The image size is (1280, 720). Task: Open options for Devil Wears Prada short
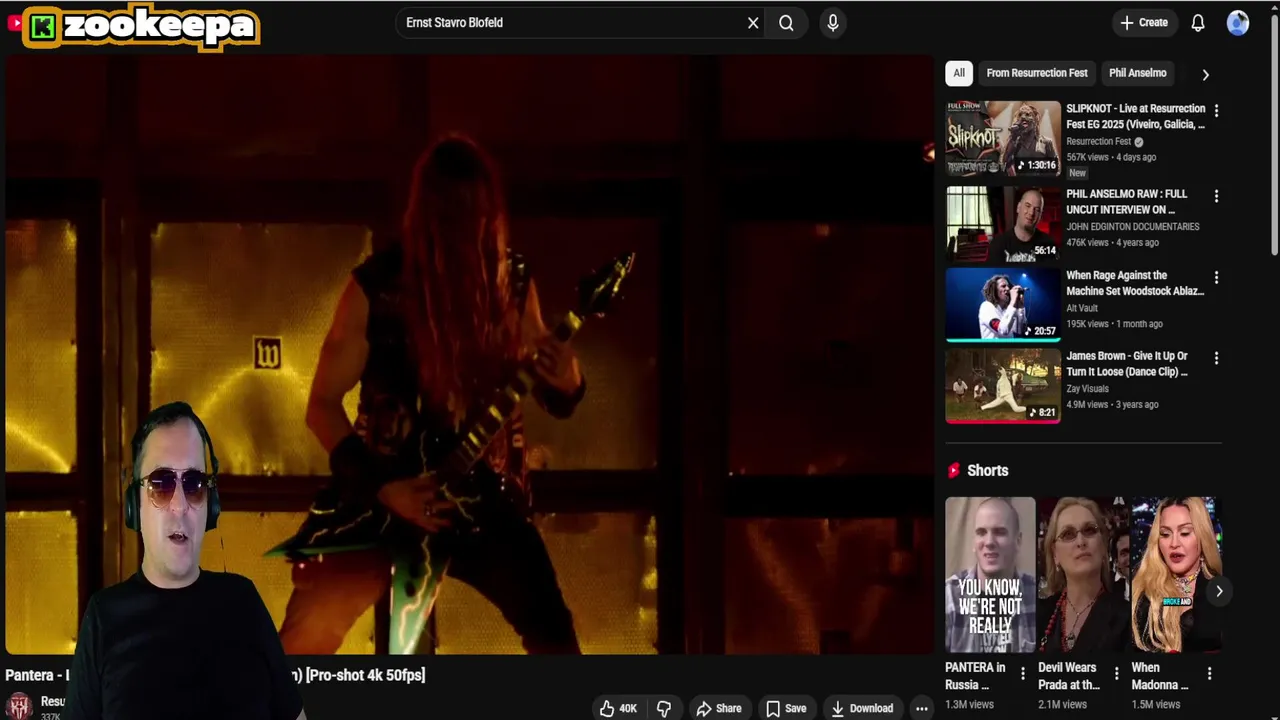(x=1116, y=674)
